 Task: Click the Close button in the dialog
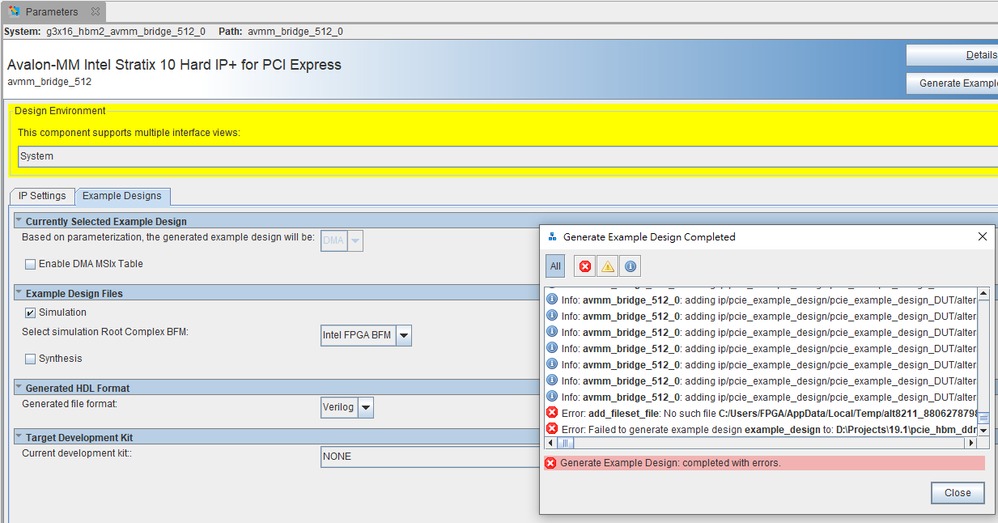click(x=957, y=493)
